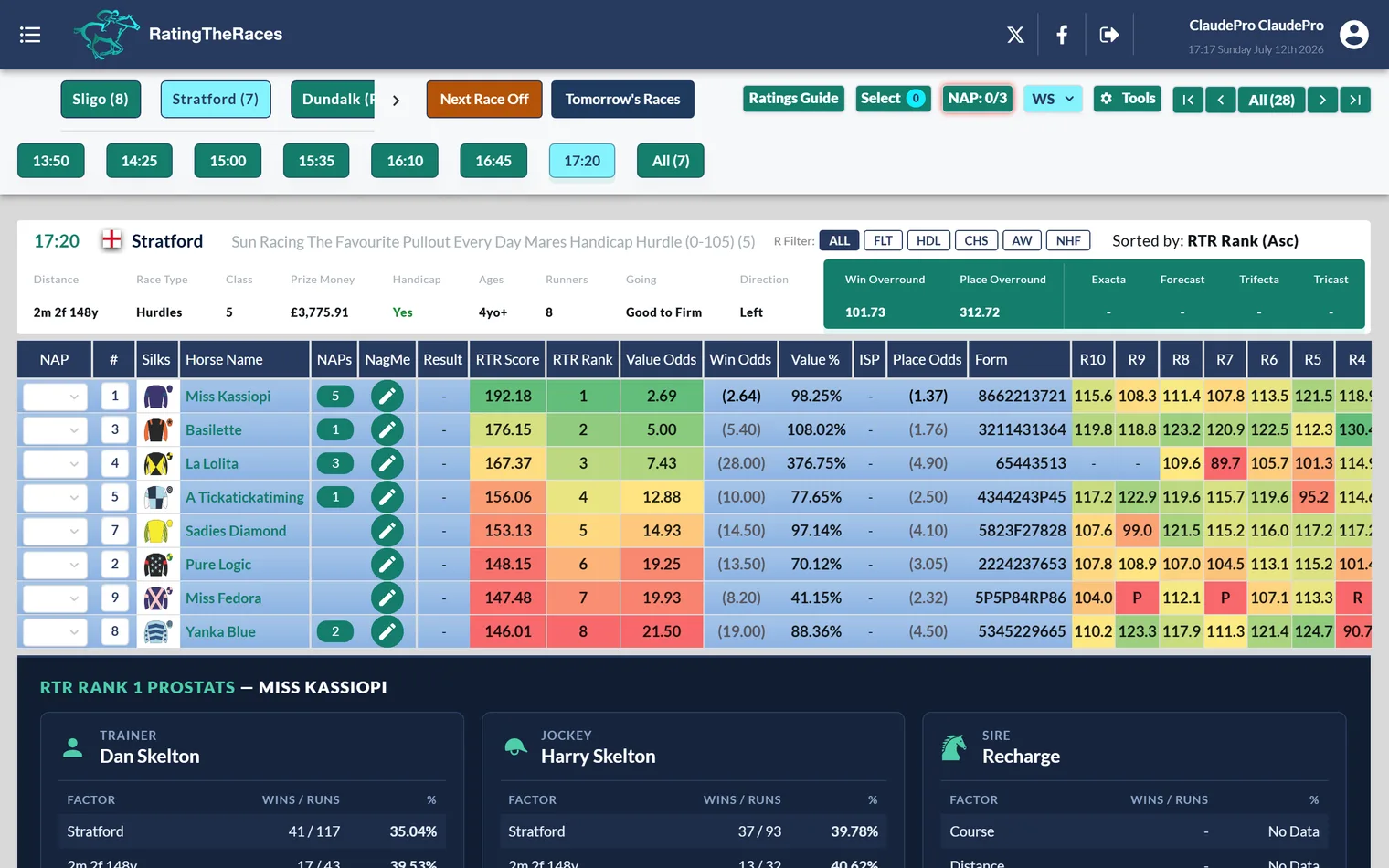
Task: Jump to last race arrow icon
Action: click(x=1355, y=100)
